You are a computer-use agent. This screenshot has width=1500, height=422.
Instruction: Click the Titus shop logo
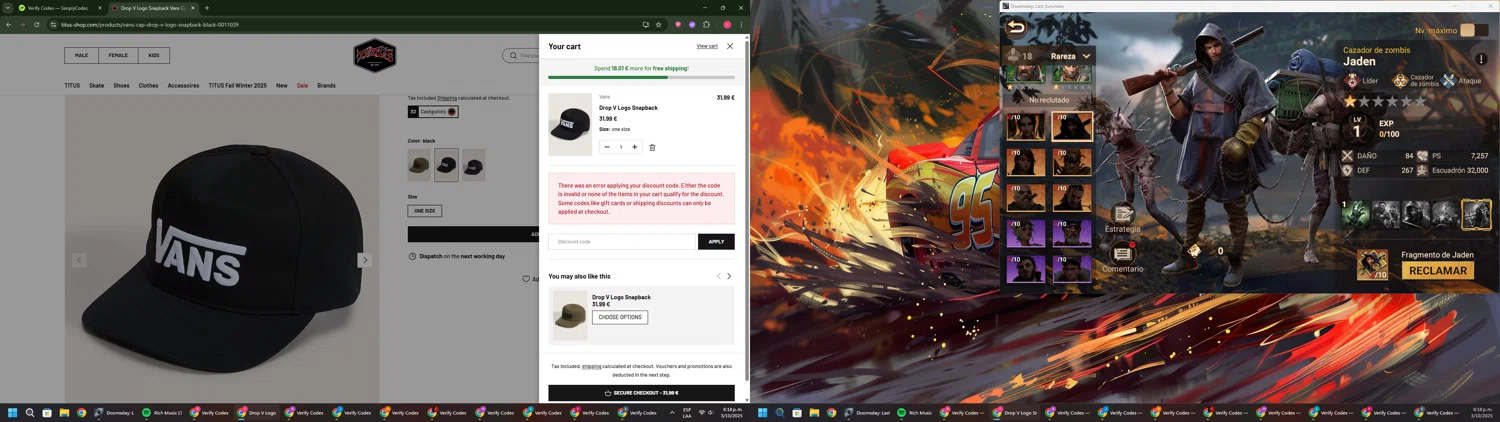pos(375,56)
